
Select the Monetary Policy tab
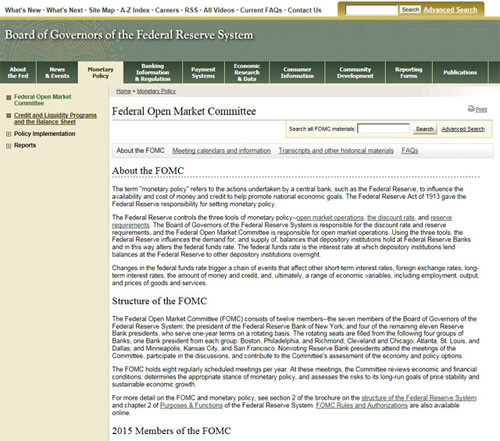click(x=101, y=73)
